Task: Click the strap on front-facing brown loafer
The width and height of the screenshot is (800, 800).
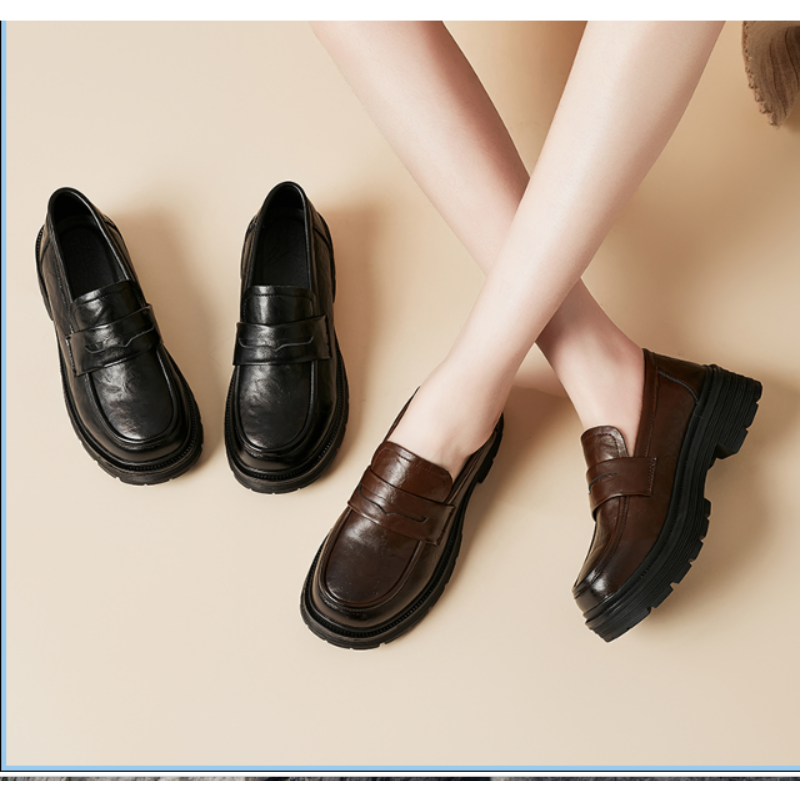Action: pyautogui.click(x=402, y=498)
